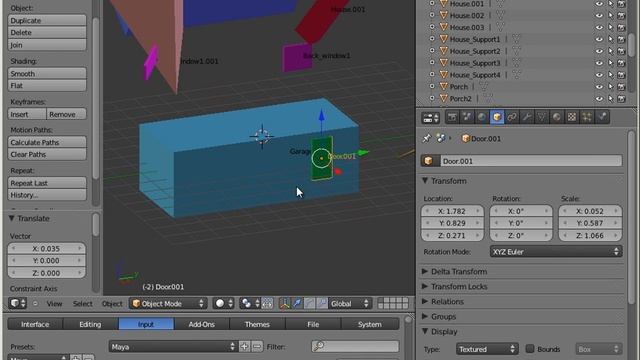The image size is (640, 360).
Task: Toggle visibility of Porch in the outliner
Action: point(598,87)
